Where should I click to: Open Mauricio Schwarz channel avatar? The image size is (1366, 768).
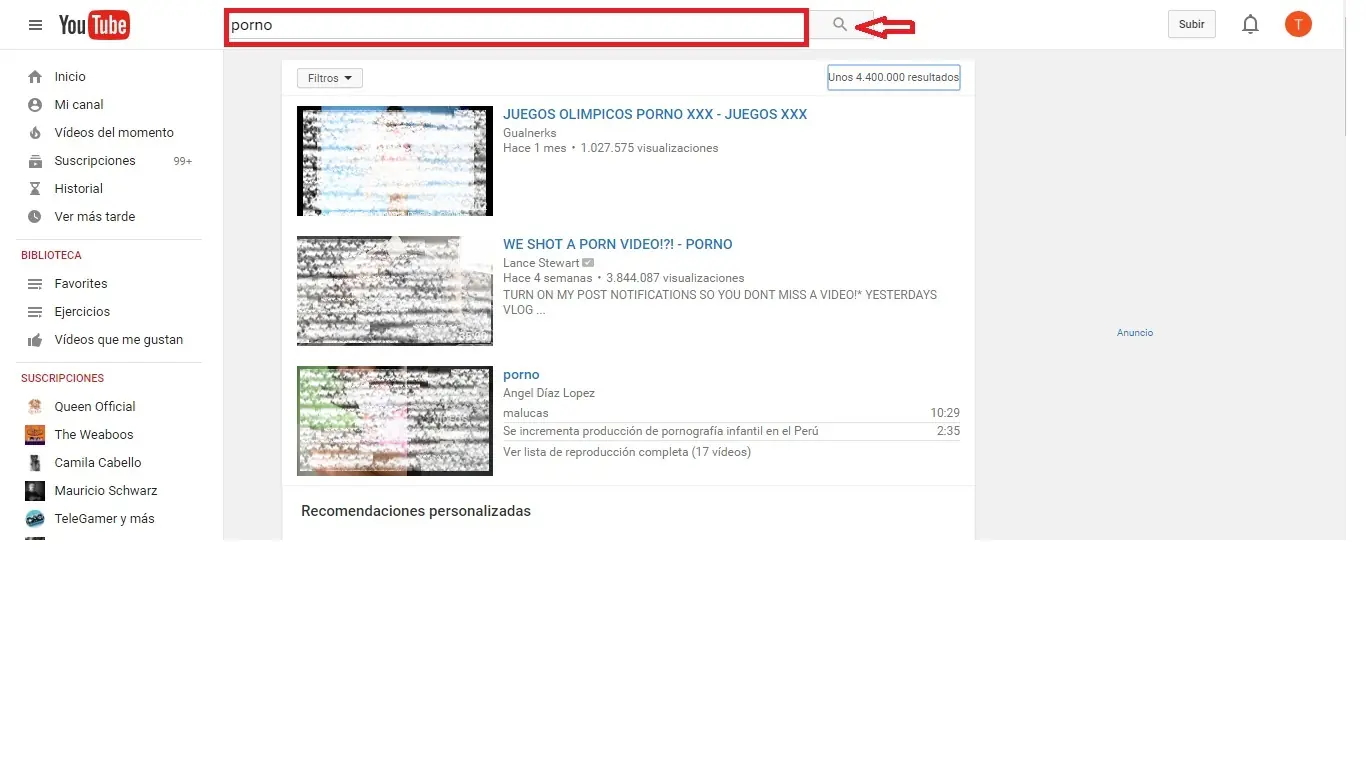[35, 491]
